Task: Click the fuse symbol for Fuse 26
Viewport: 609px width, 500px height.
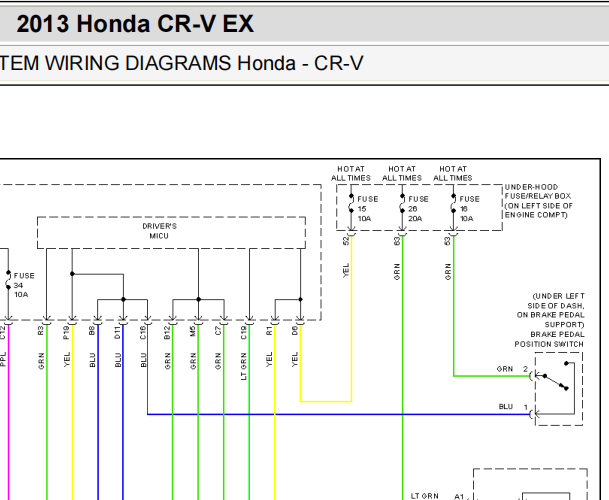Action: point(402,203)
